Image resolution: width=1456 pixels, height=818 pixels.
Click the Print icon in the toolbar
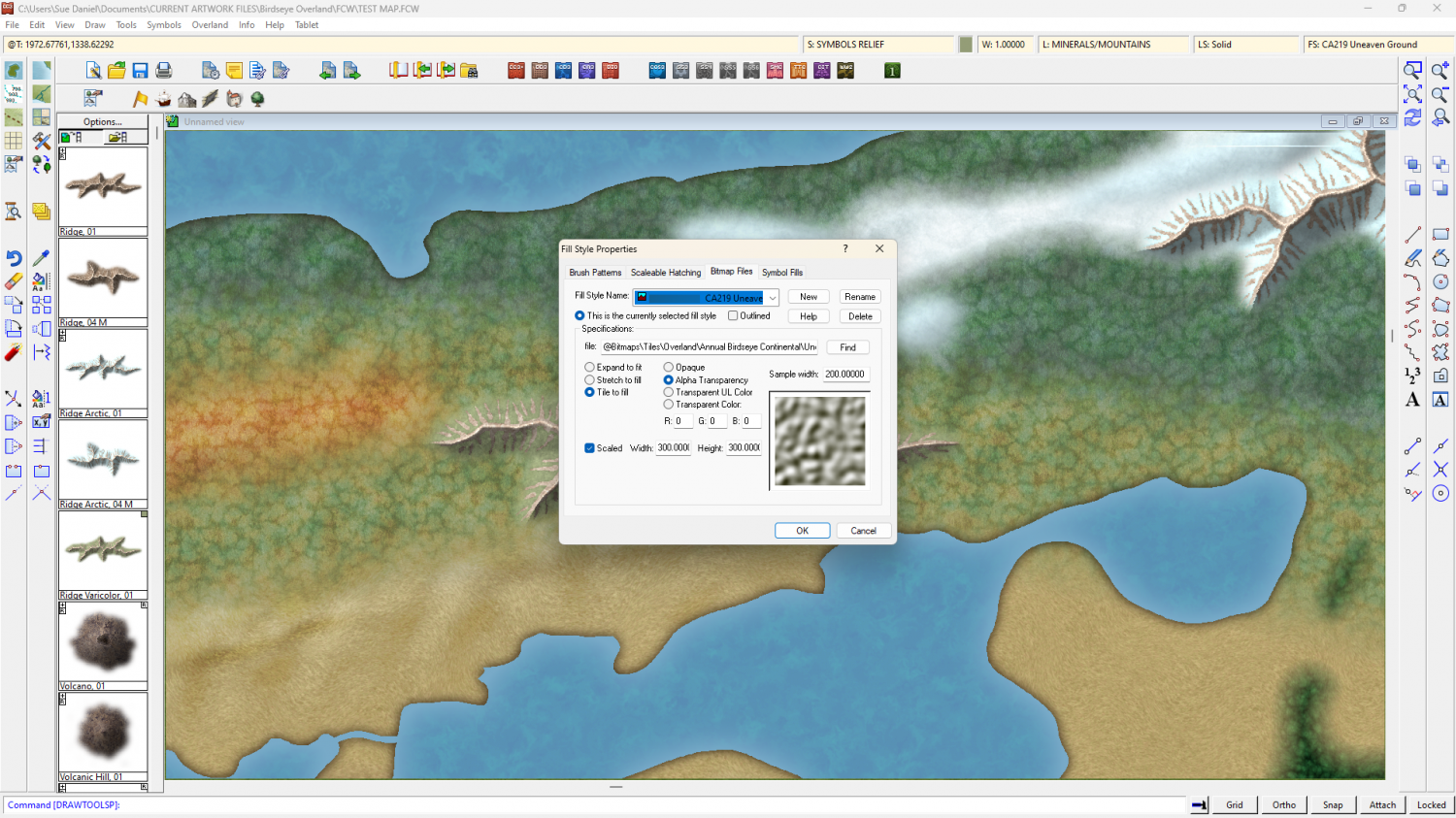(x=164, y=71)
